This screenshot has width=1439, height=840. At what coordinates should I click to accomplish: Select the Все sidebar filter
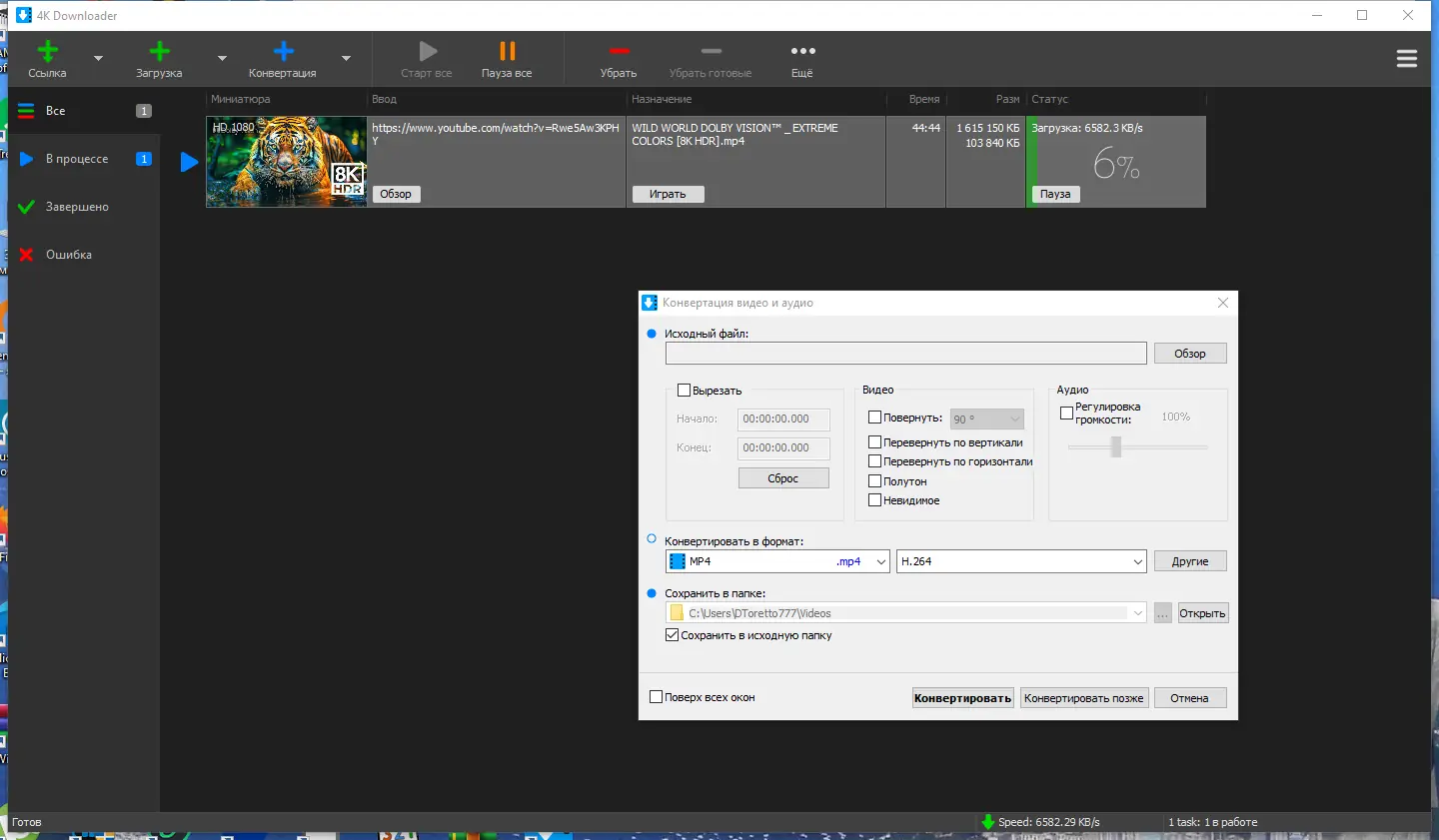click(84, 111)
